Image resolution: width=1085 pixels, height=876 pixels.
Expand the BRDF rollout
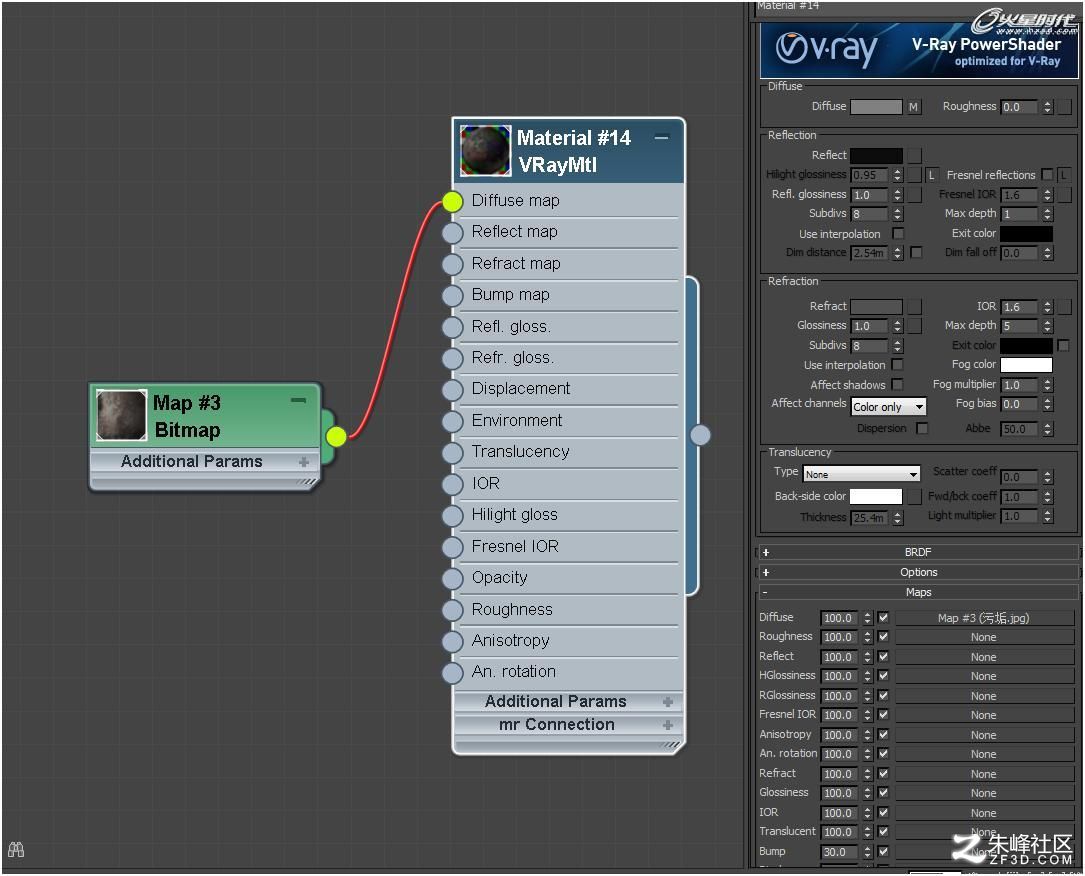tap(918, 552)
